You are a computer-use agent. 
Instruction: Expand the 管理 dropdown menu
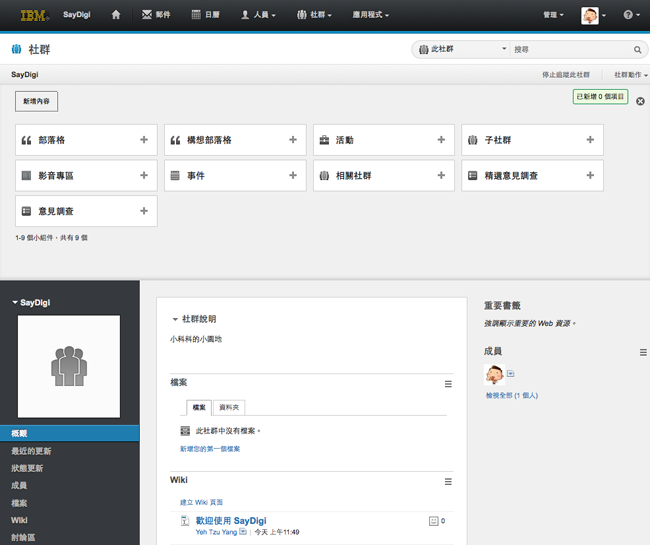(553, 15)
